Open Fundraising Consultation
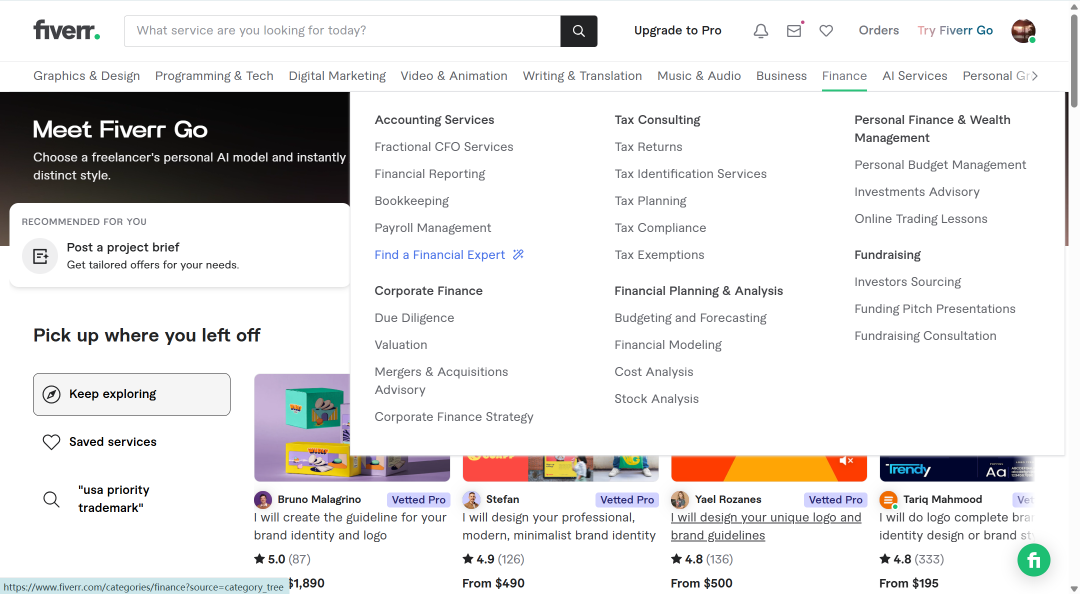Screen dimensions: 1080x594 tap(925, 336)
